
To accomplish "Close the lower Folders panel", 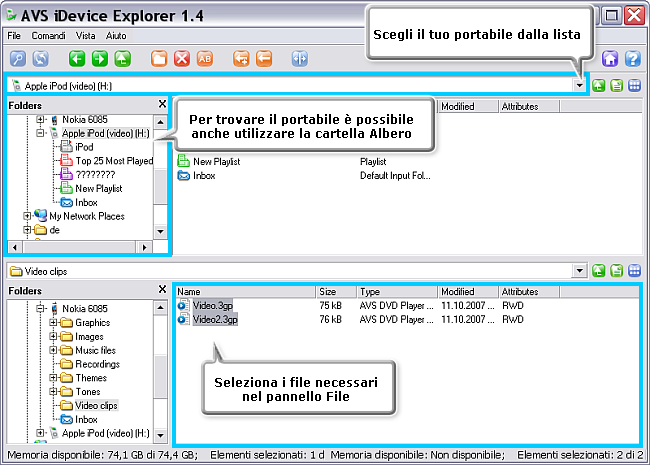I will point(162,289).
